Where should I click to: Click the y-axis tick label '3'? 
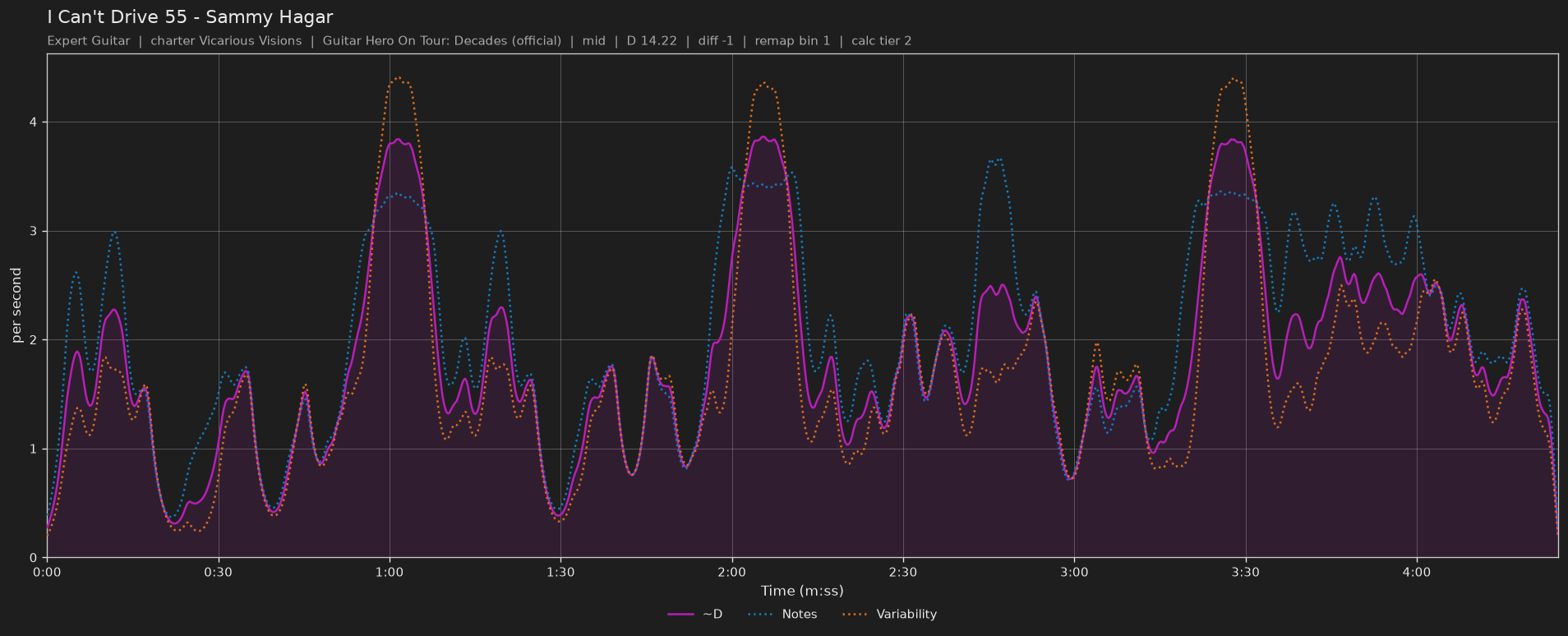coord(35,232)
